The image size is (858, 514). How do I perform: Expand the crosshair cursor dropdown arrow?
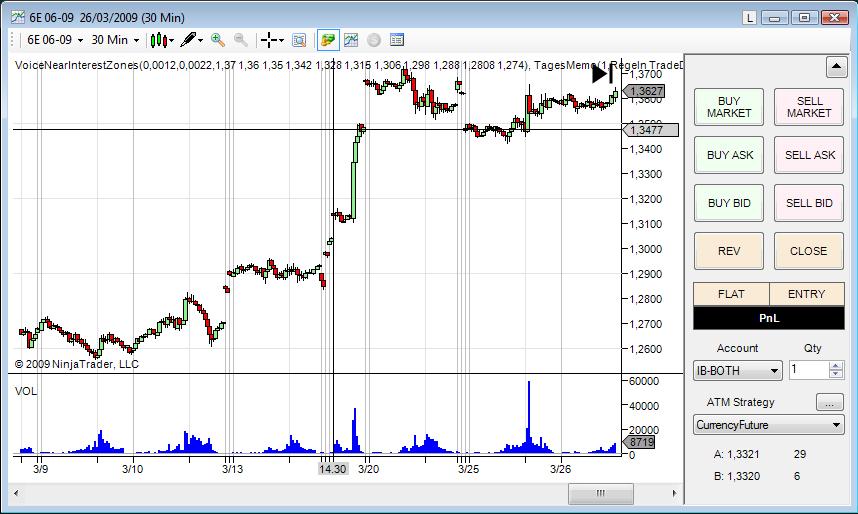(281, 41)
